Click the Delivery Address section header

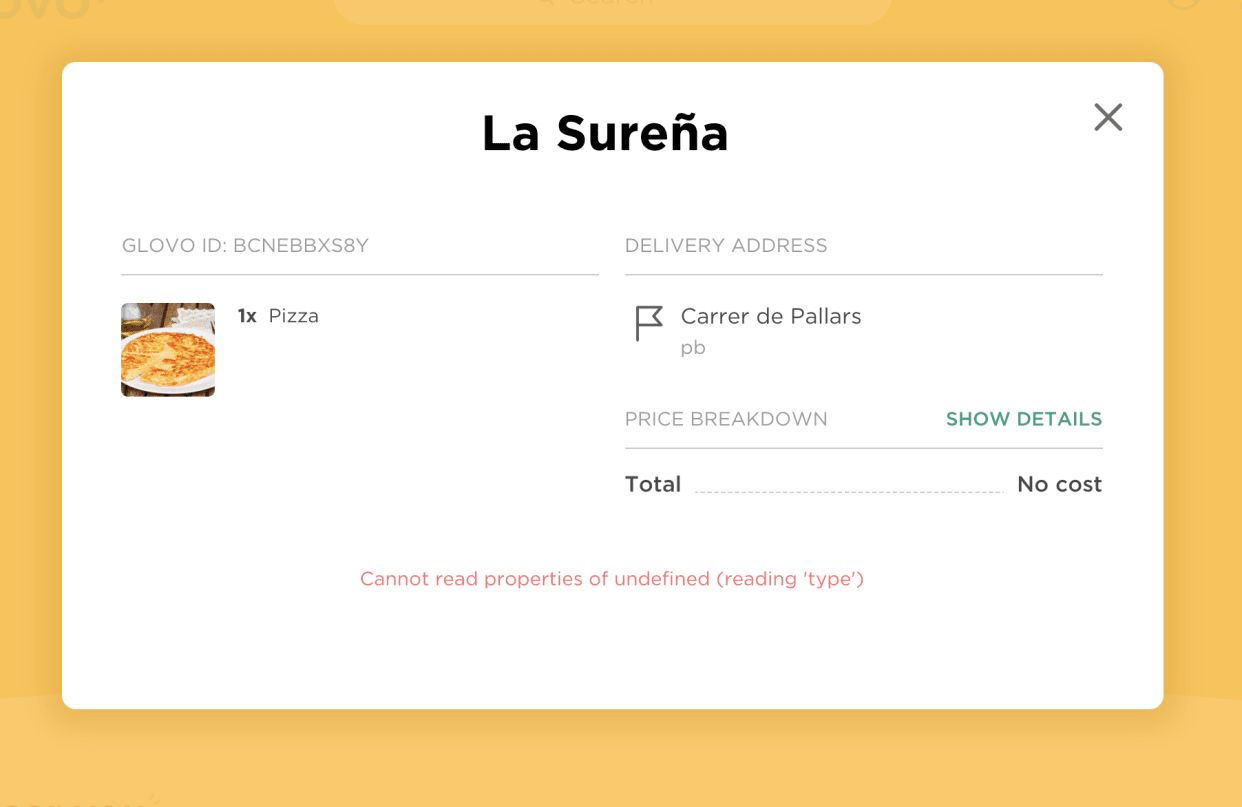pos(726,245)
